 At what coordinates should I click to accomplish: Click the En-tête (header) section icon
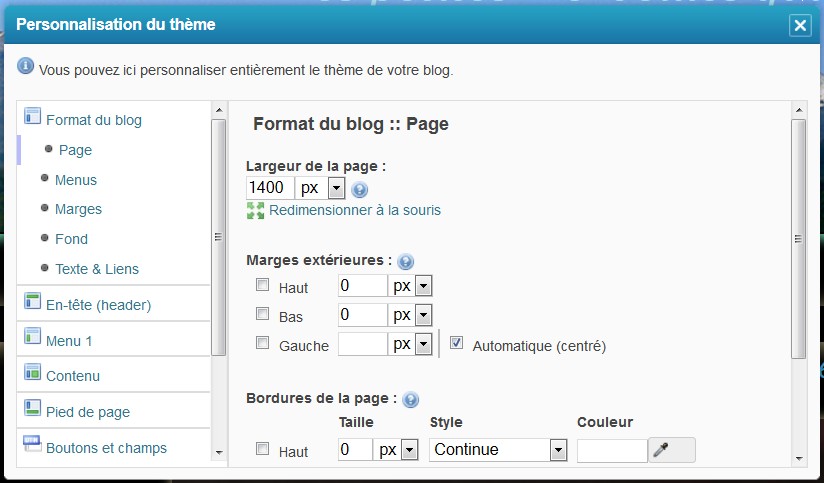click(x=32, y=304)
